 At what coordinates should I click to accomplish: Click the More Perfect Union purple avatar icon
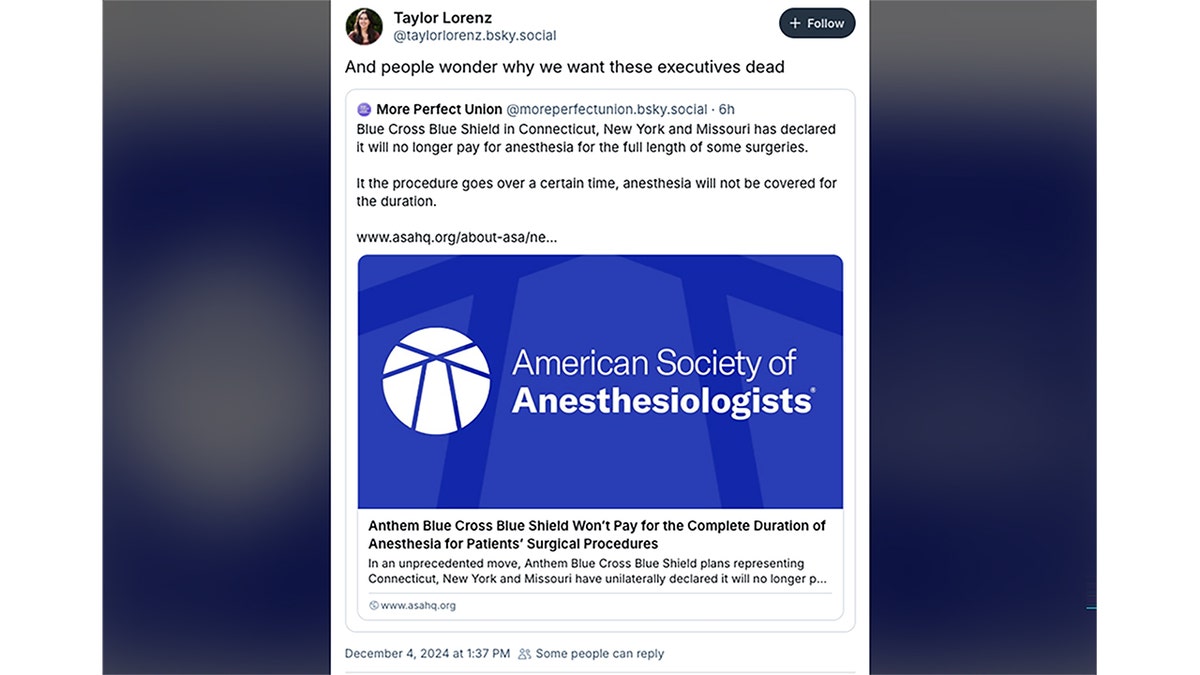[364, 109]
